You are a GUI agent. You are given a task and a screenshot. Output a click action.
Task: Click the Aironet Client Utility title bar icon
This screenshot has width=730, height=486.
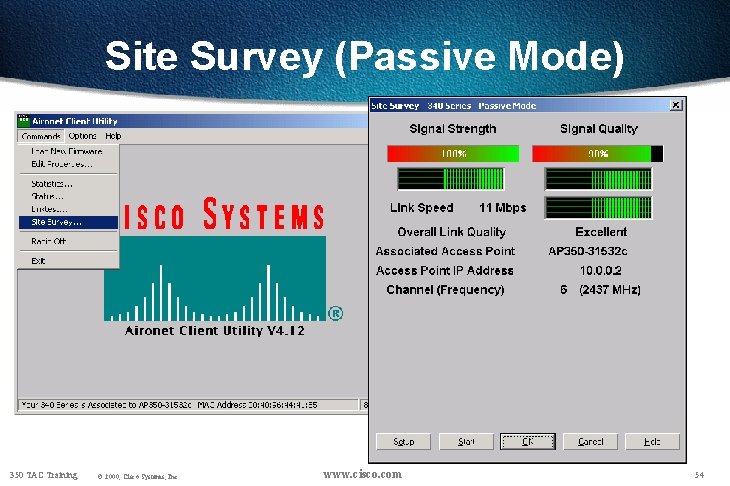23,121
